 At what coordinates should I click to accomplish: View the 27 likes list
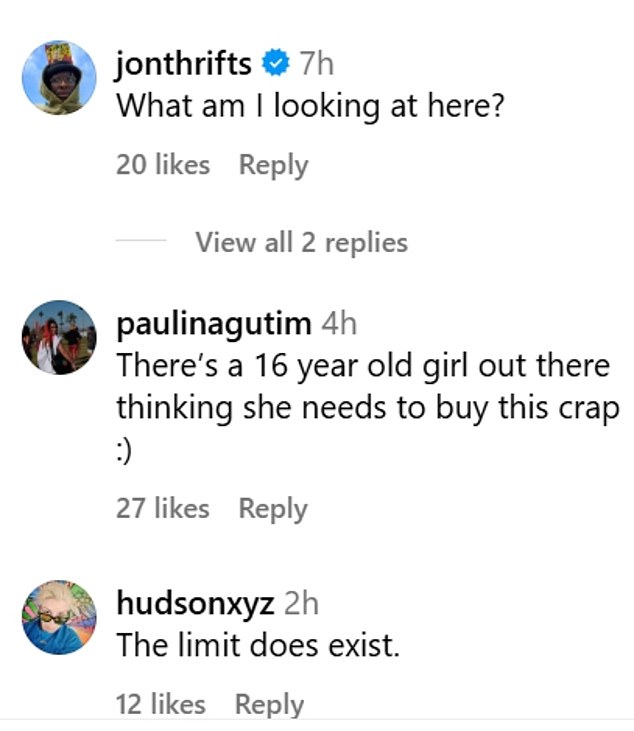click(163, 509)
